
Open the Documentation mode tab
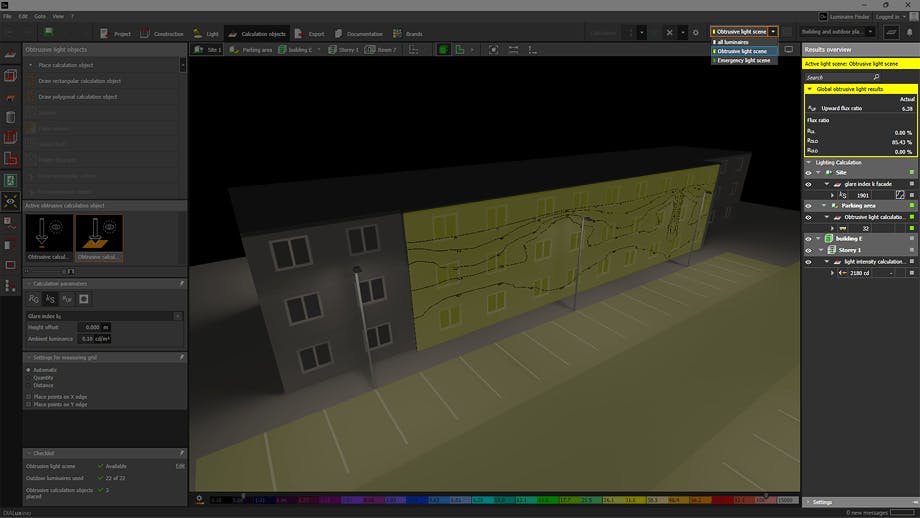coord(358,33)
